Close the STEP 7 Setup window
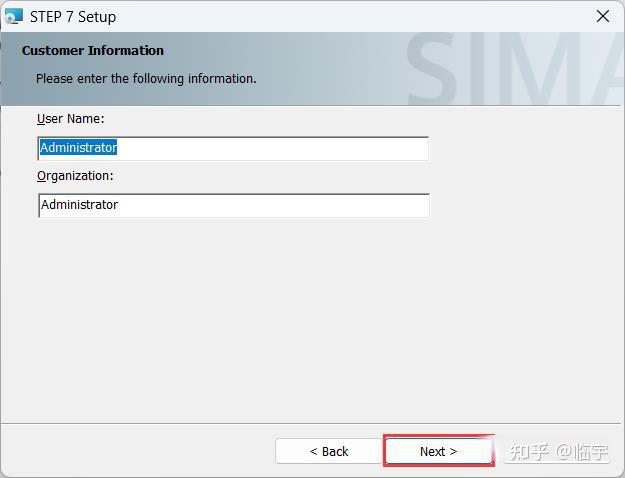 pyautogui.click(x=603, y=16)
